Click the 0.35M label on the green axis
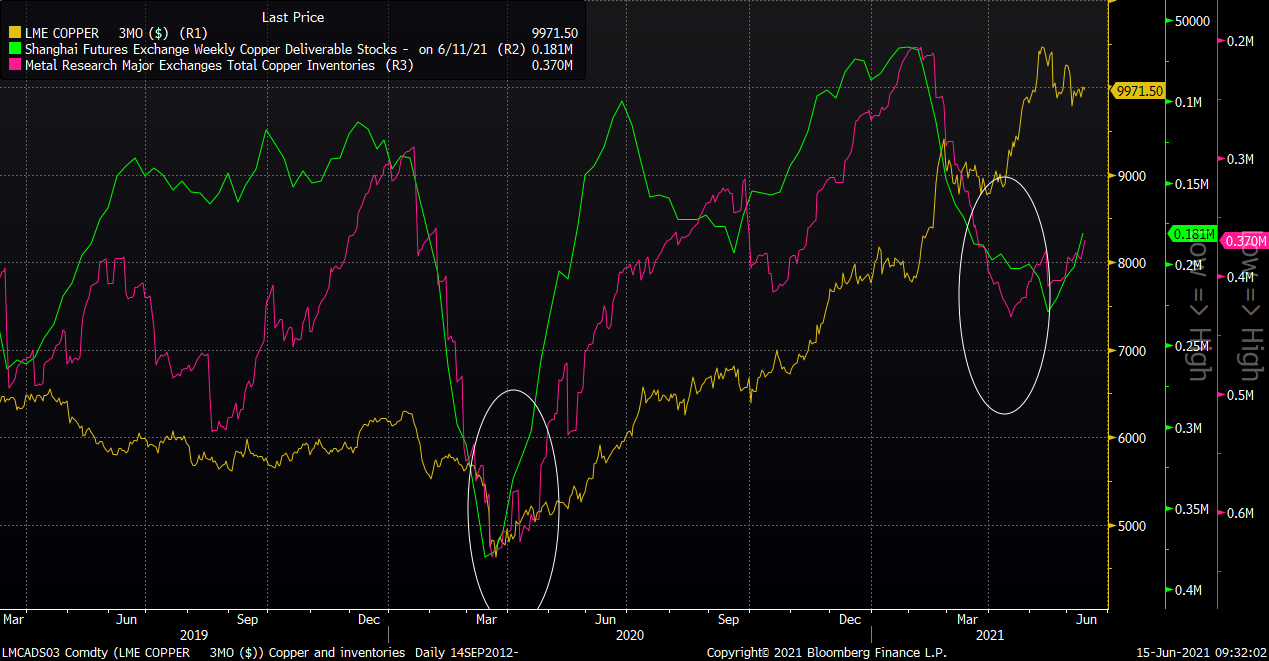The image size is (1269, 661). (x=1193, y=509)
